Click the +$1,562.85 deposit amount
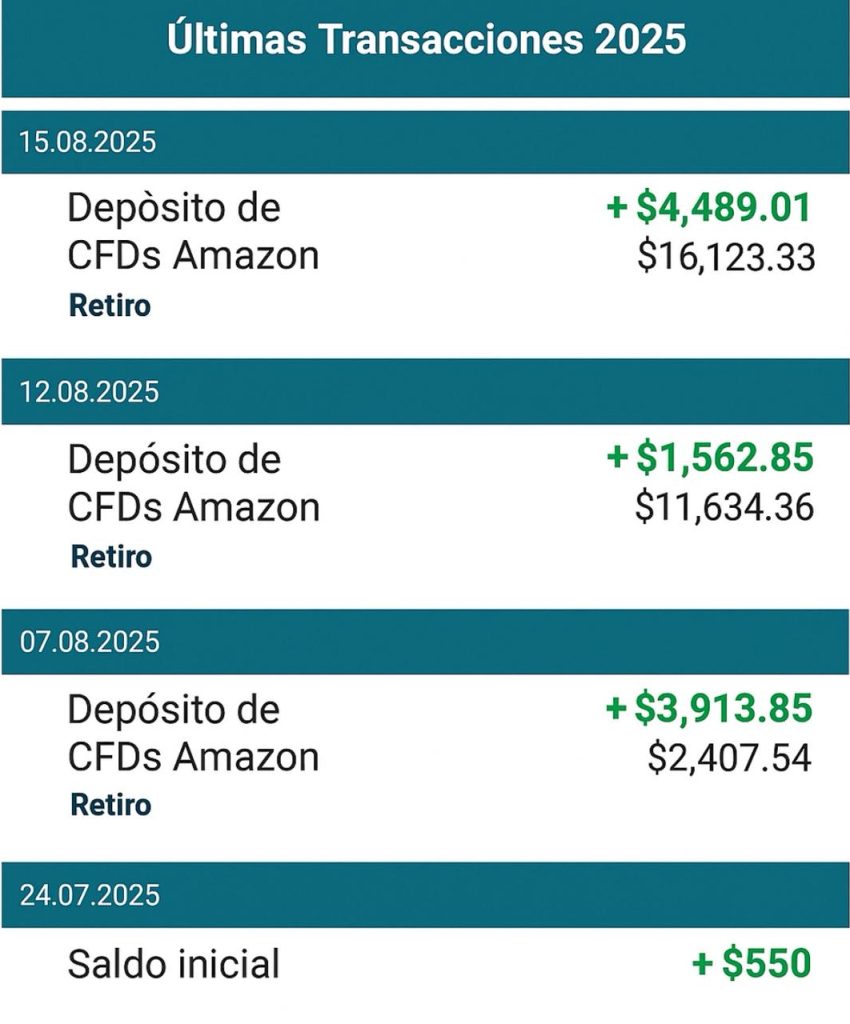This screenshot has width=850, height=1024. click(x=710, y=458)
